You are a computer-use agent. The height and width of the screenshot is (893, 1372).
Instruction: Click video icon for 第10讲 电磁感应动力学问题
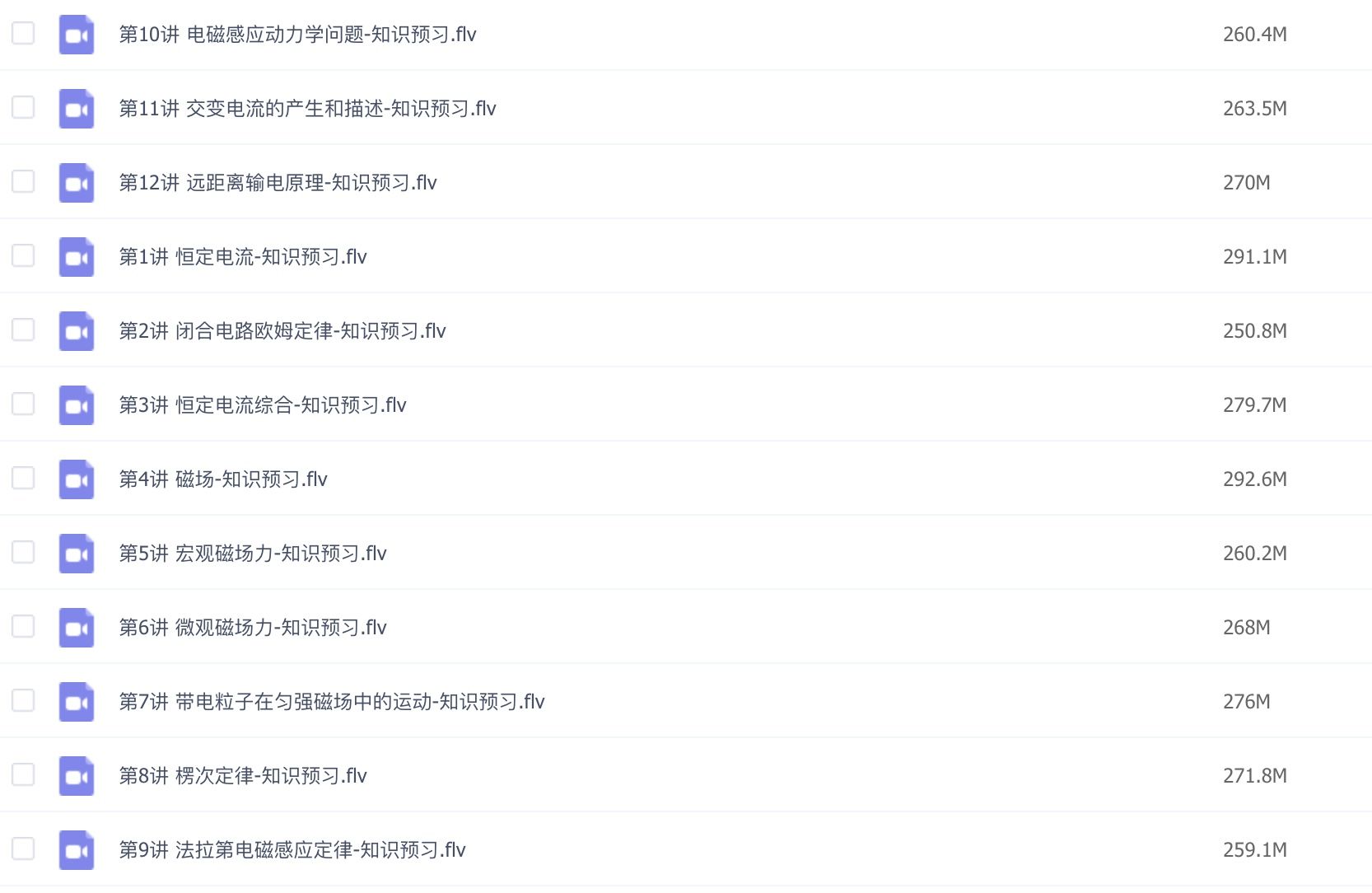[x=77, y=35]
